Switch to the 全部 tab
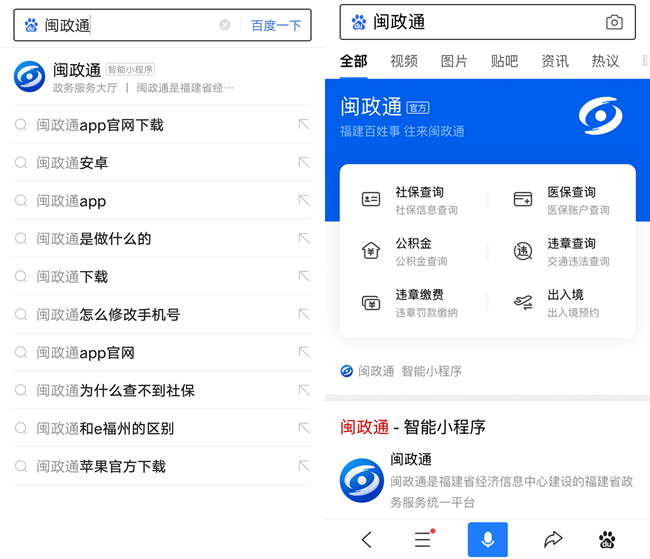 click(353, 61)
